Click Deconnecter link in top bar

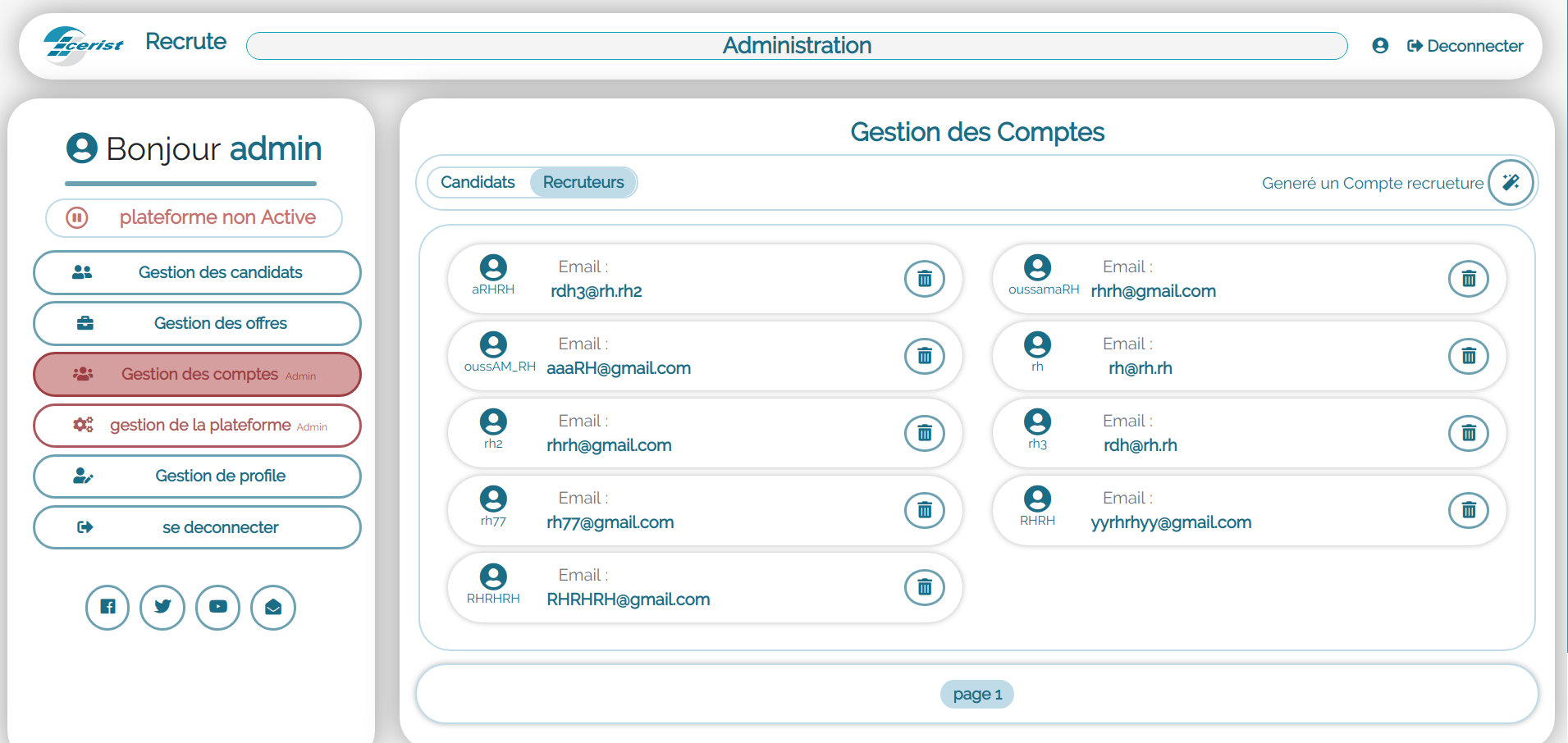(1465, 46)
